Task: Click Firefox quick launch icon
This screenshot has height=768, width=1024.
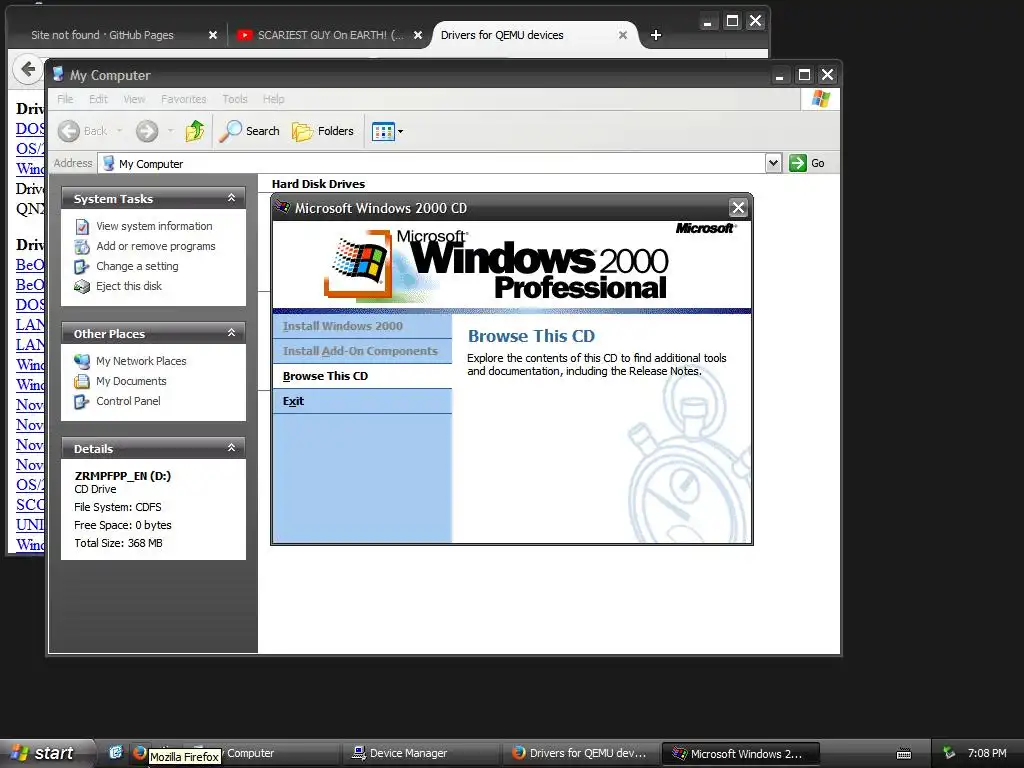Action: [138, 752]
